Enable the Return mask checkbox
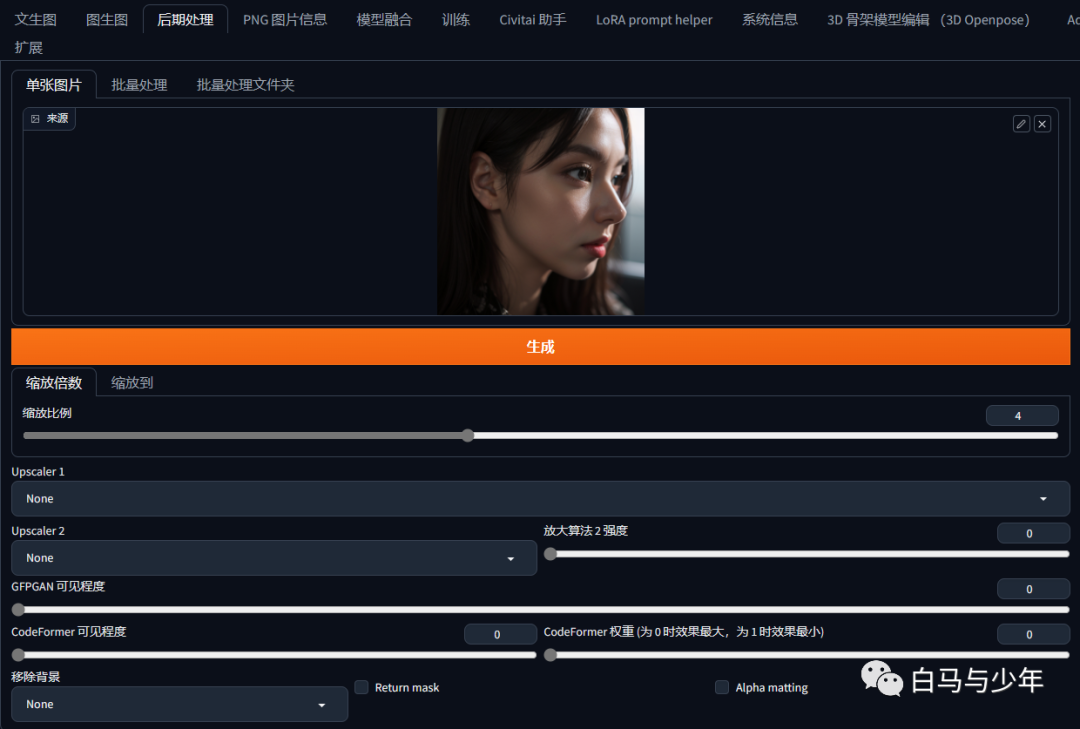 tap(362, 687)
